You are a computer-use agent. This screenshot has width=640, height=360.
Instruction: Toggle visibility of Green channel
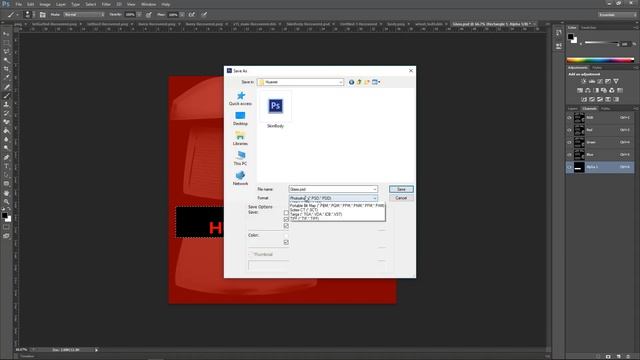tap(569, 142)
